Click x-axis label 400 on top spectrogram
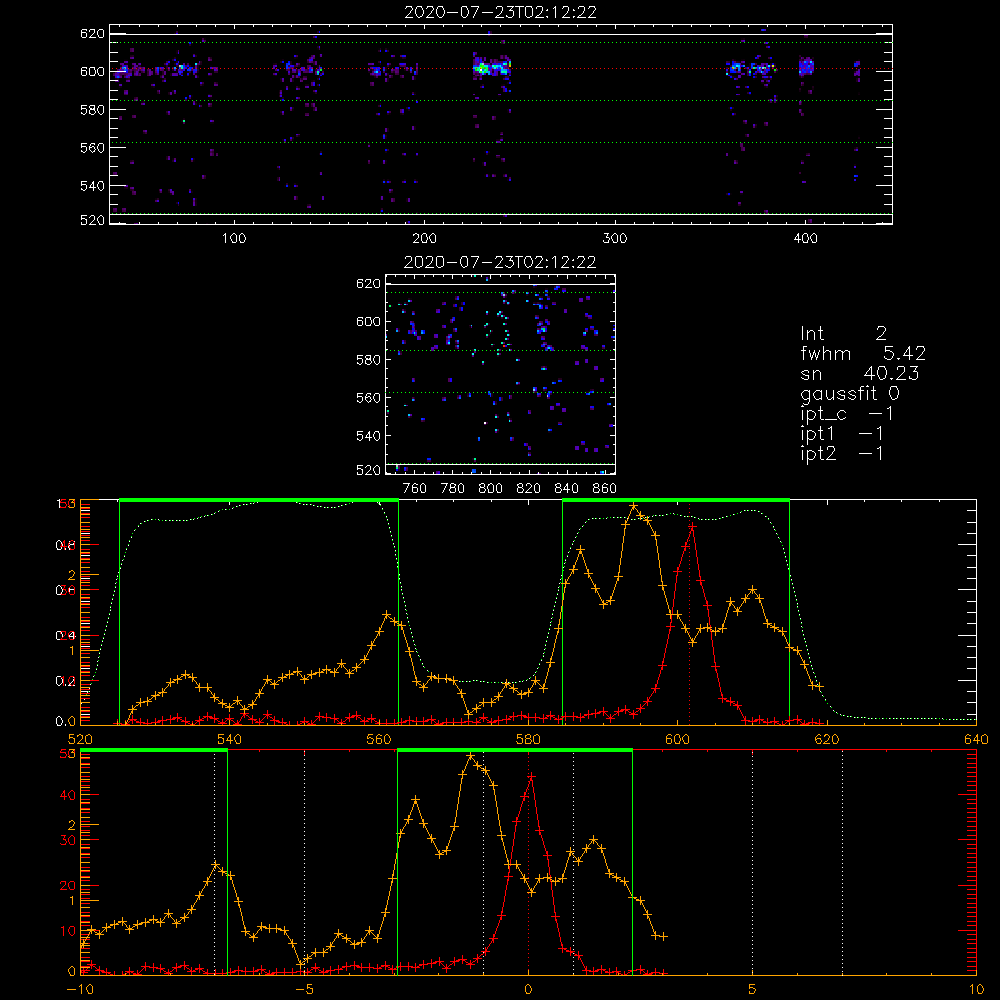Screen dimensions: 1000x1000 pos(805,239)
